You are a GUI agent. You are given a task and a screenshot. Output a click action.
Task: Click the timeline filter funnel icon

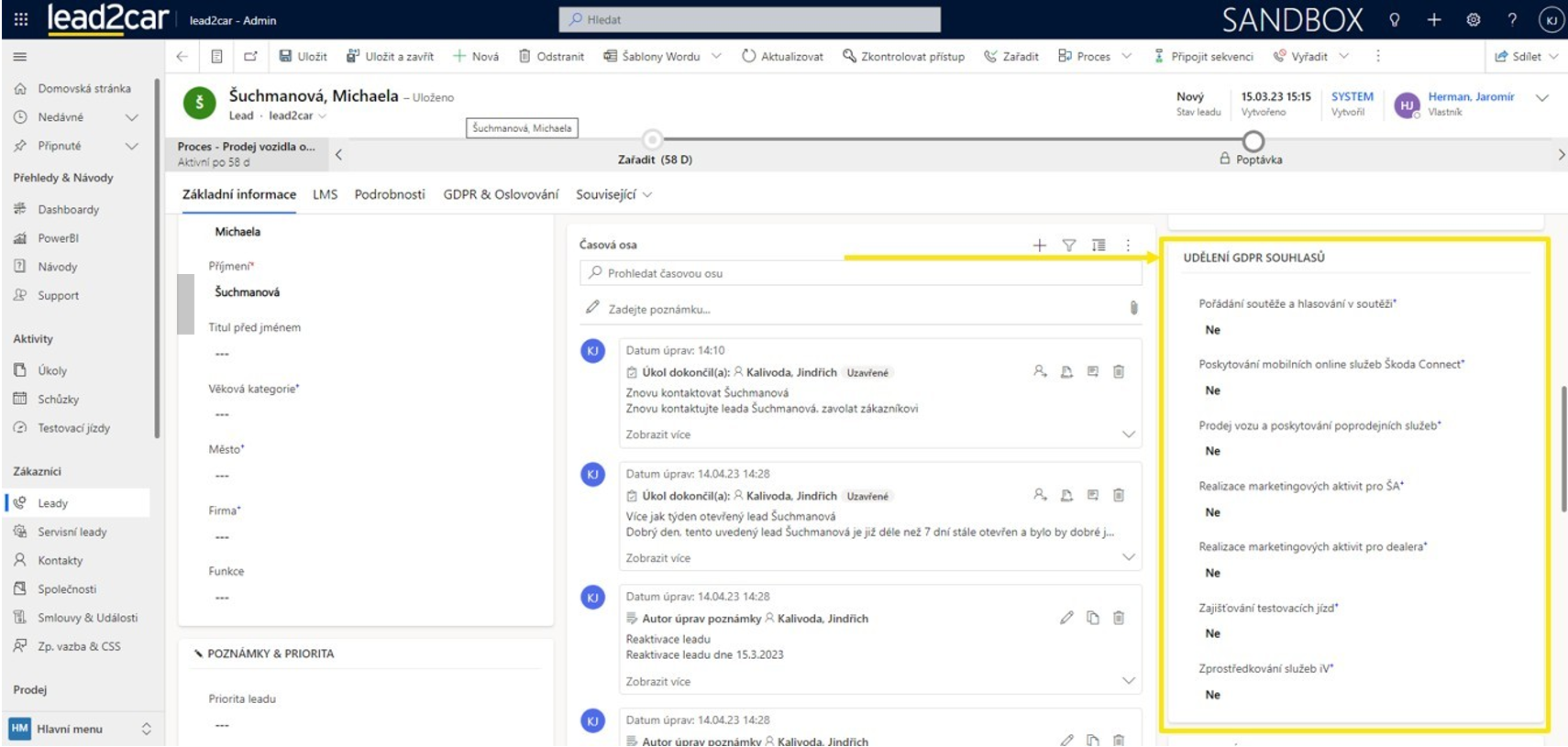[1068, 246]
